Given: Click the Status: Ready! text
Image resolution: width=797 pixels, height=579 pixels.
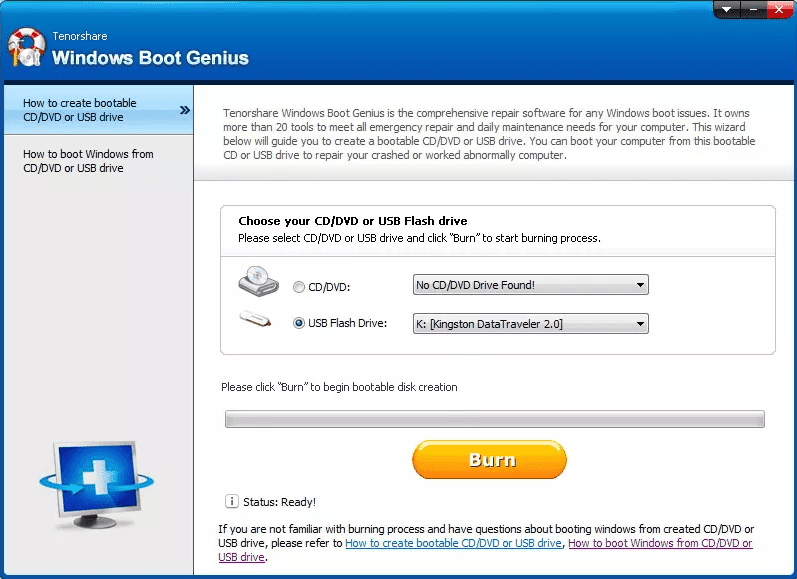Looking at the screenshot, I should (280, 502).
